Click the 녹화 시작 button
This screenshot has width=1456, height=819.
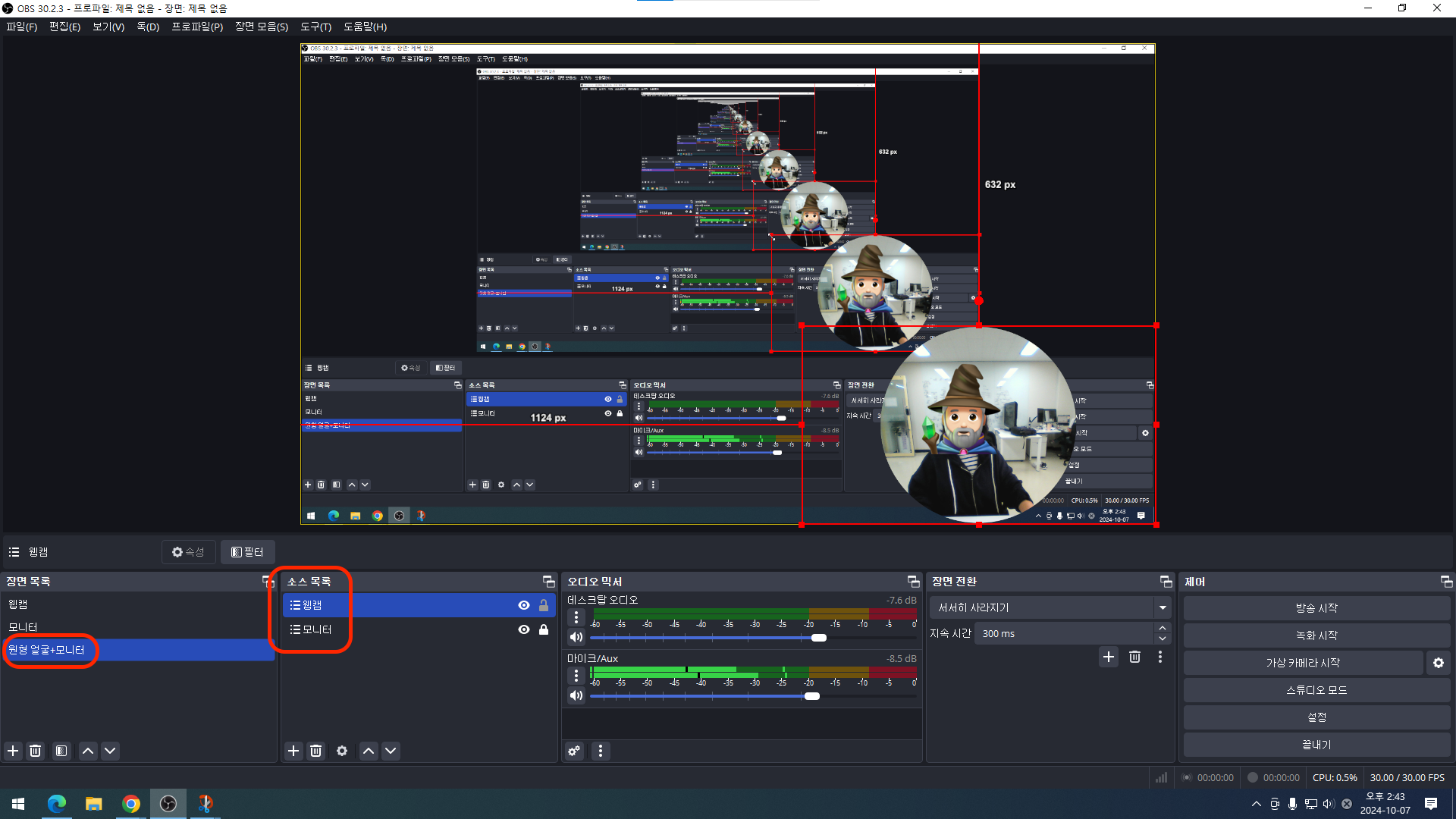point(1316,635)
